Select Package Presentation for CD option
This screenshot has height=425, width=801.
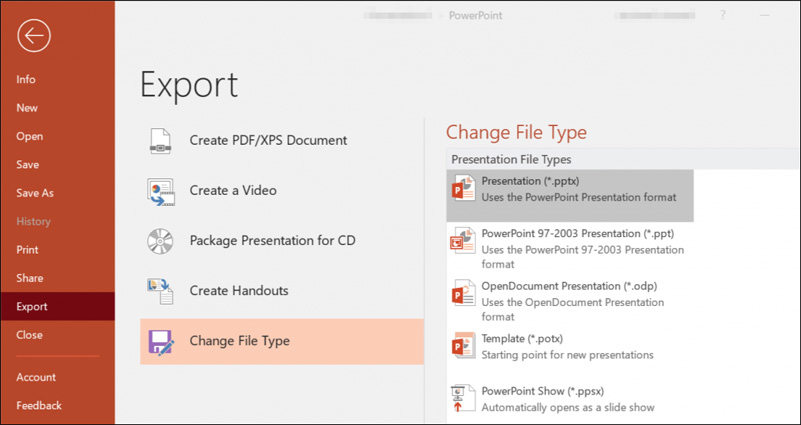282,241
